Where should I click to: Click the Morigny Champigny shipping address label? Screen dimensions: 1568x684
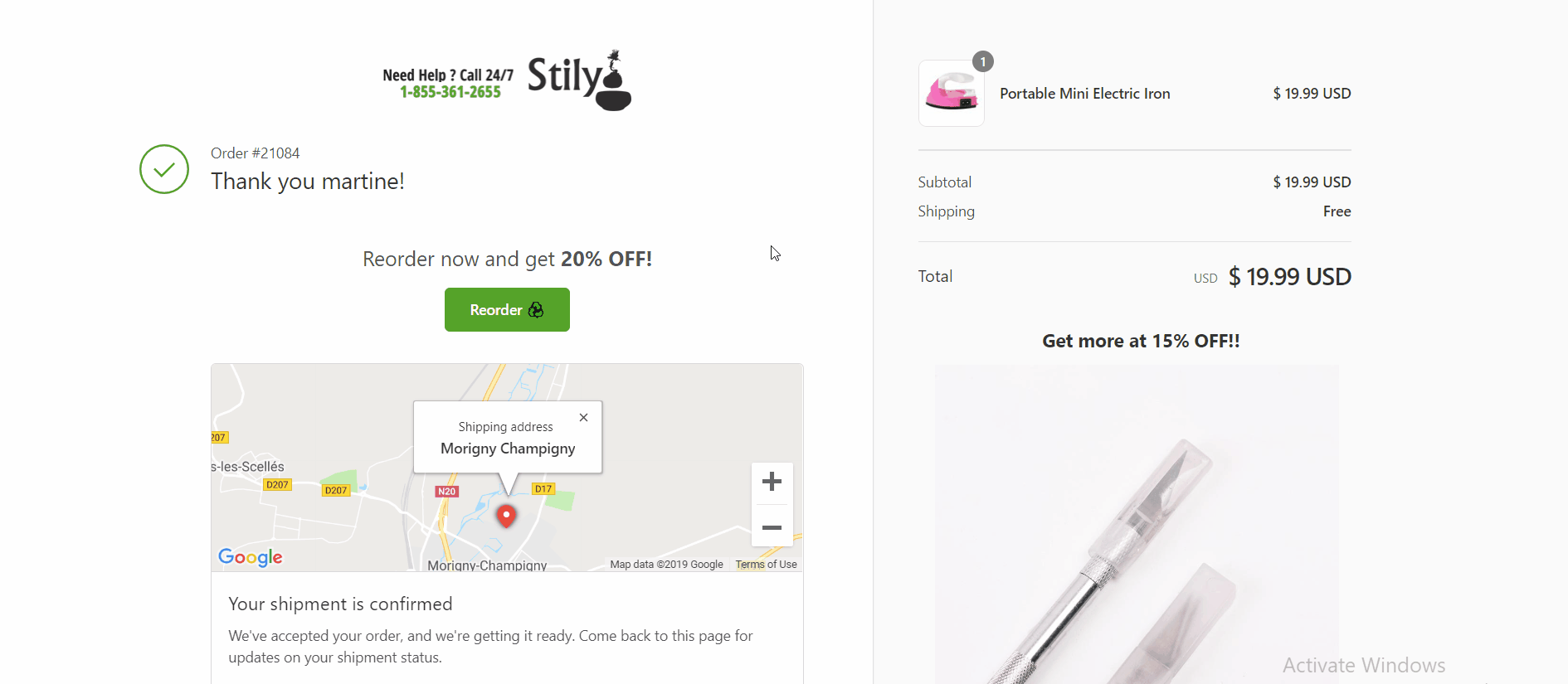(x=508, y=449)
